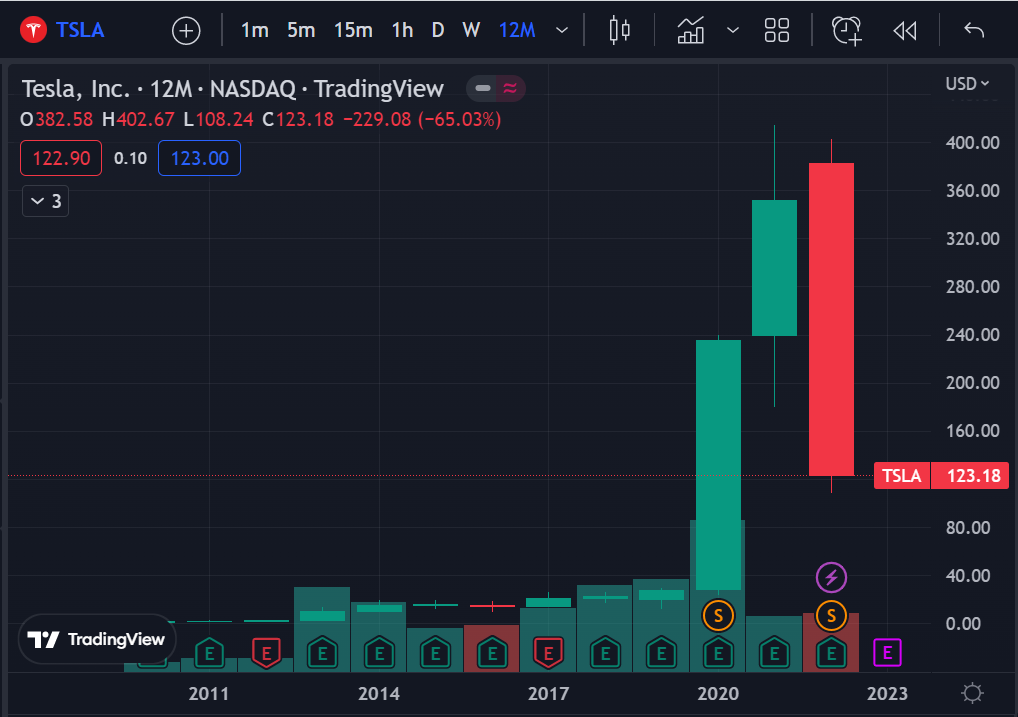Click the large red 2022 candle
Screen dimensions: 1018x717
831,319
